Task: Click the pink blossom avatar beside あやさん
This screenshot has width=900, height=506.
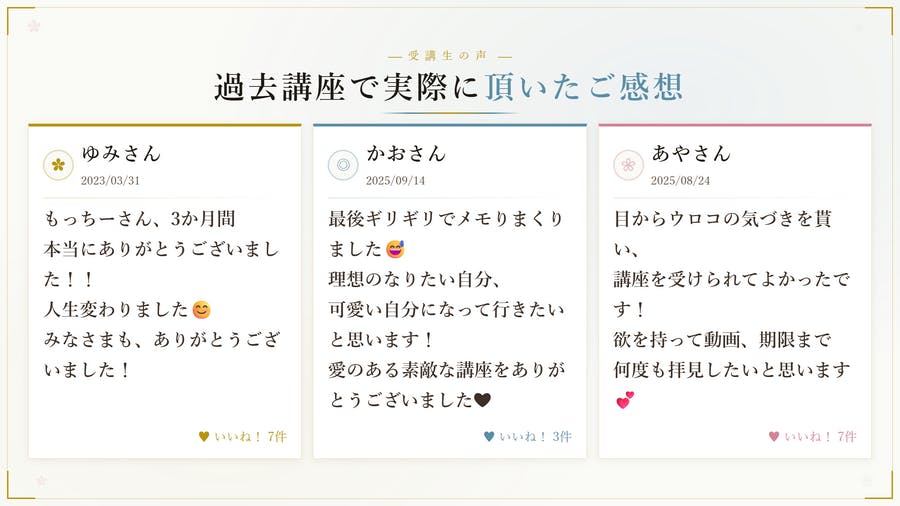Action: click(628, 164)
